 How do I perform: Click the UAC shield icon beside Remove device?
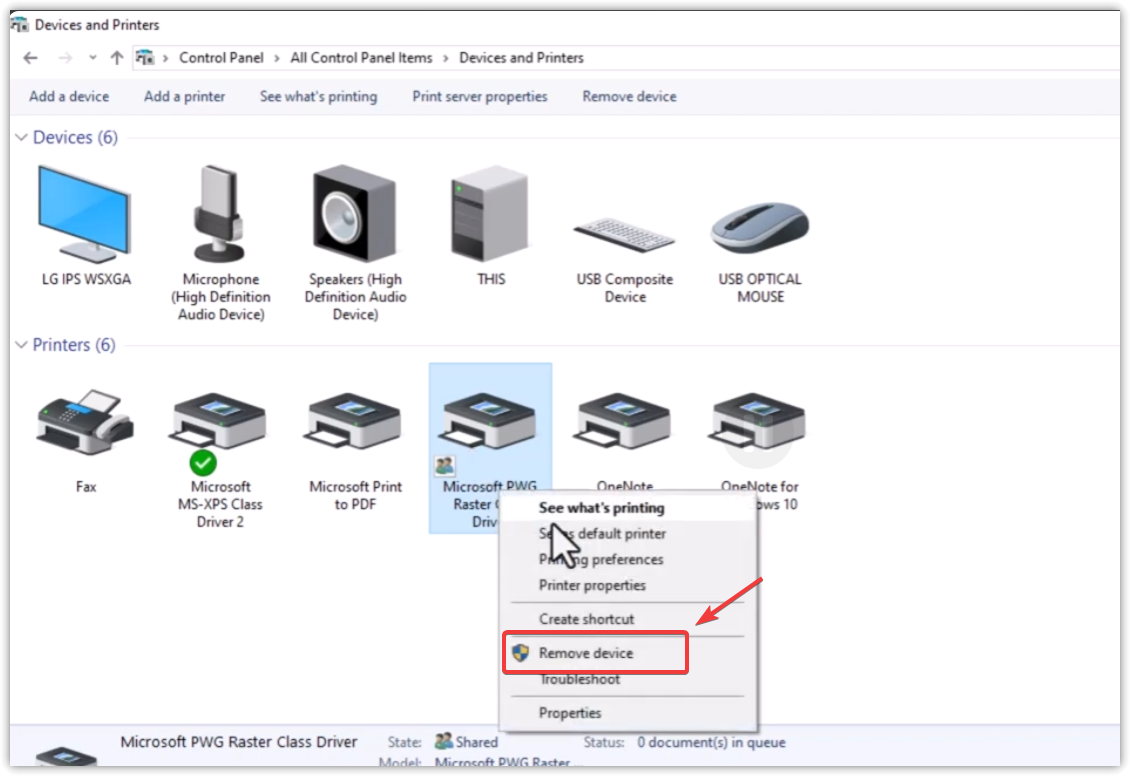click(x=520, y=653)
